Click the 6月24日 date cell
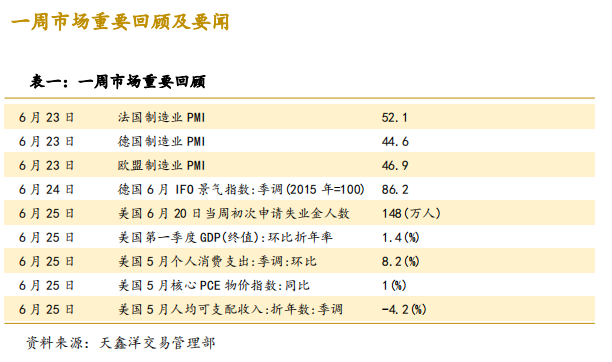Screen dimensions: 612x362 [x=46, y=189]
